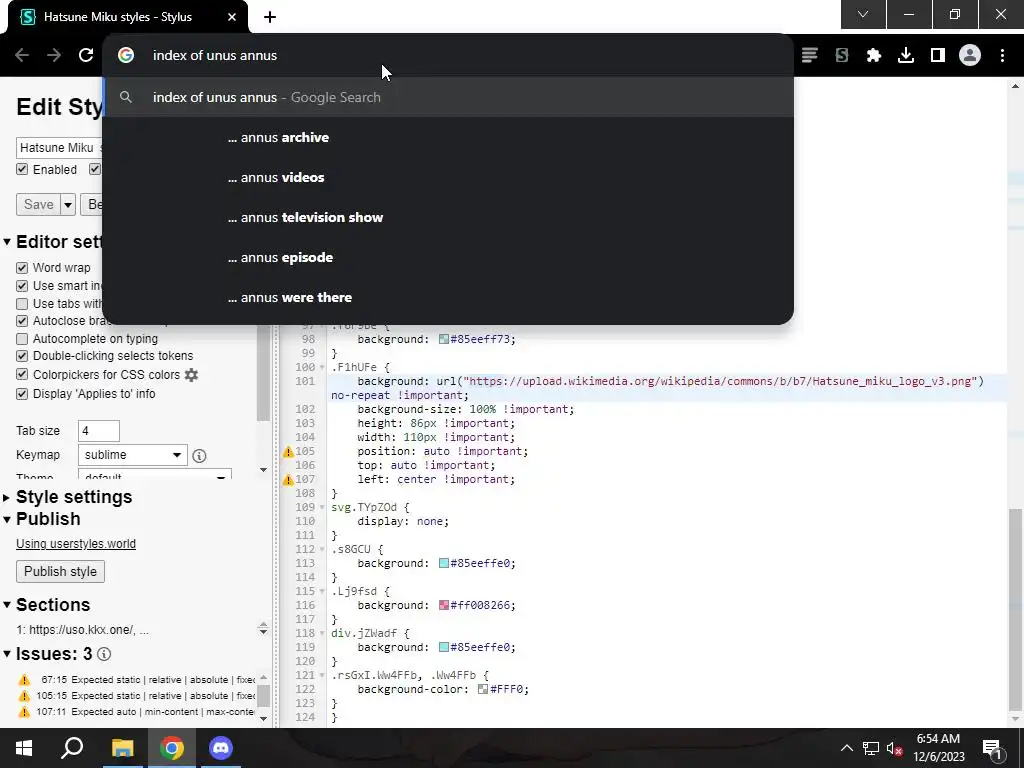Fold the .F1hUFe rule at line 100
This screenshot has height=768, width=1024.
click(x=322, y=368)
